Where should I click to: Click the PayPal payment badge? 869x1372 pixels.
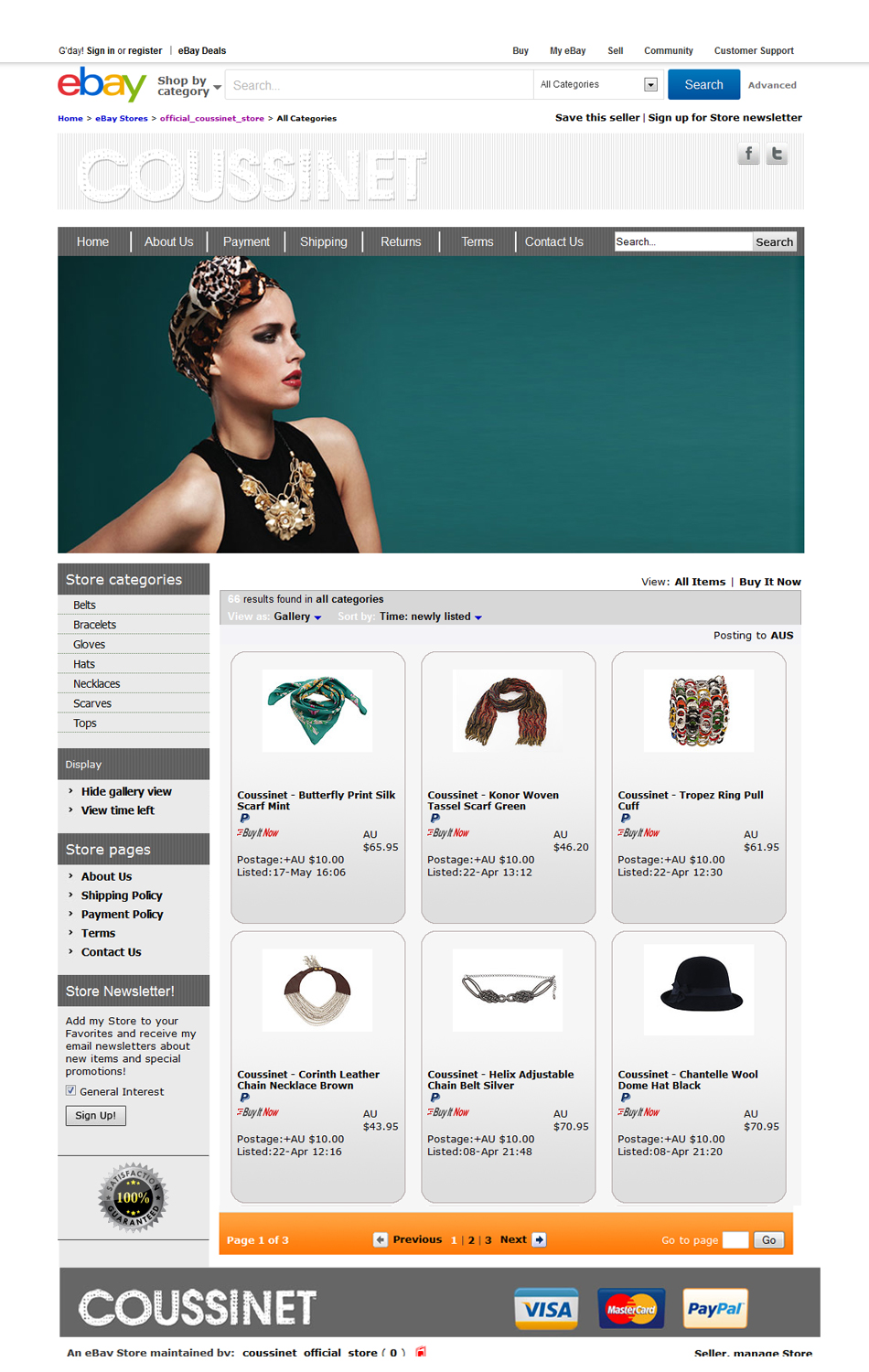[x=714, y=1309]
